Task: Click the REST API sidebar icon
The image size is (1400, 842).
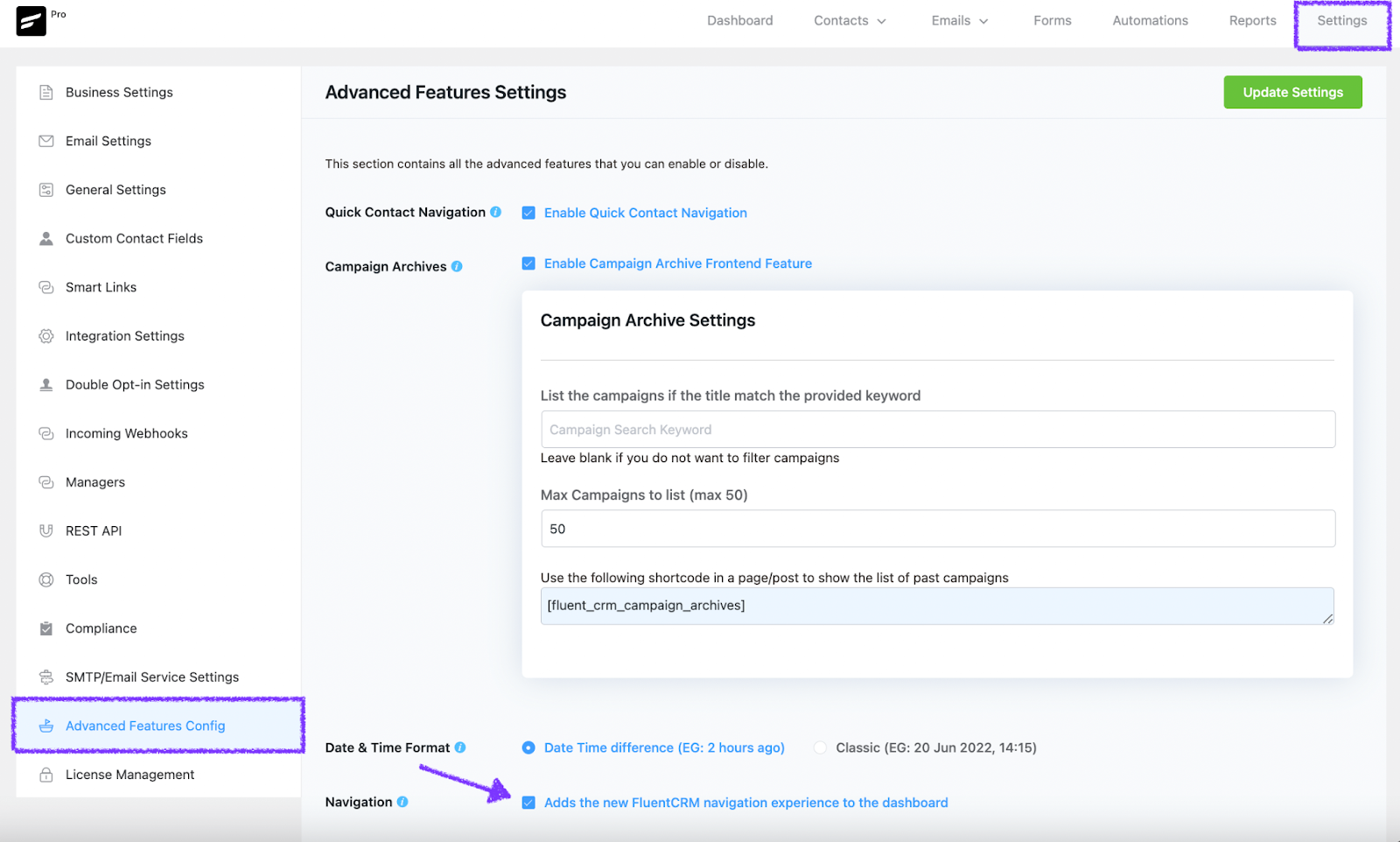Action: [46, 530]
